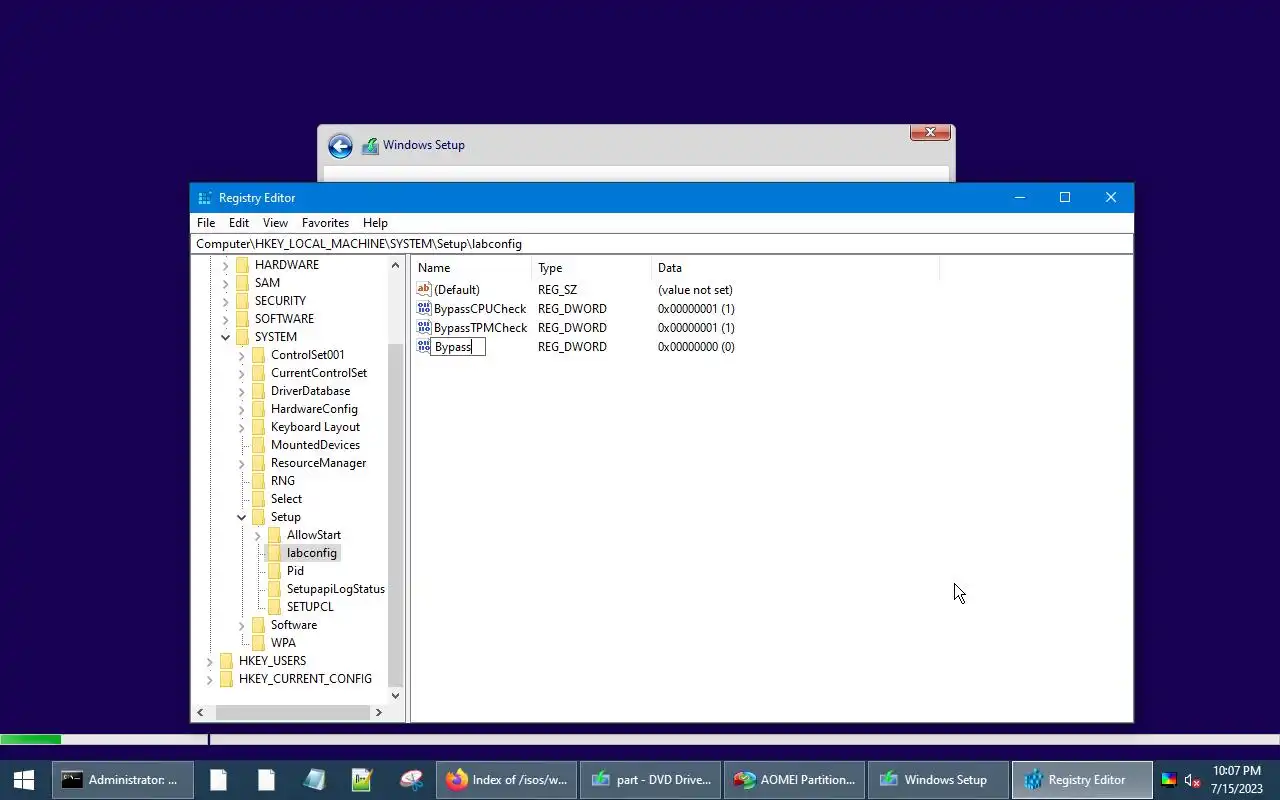Click the HARDWARE folder icon
The height and width of the screenshot is (800, 1280).
coord(242,265)
